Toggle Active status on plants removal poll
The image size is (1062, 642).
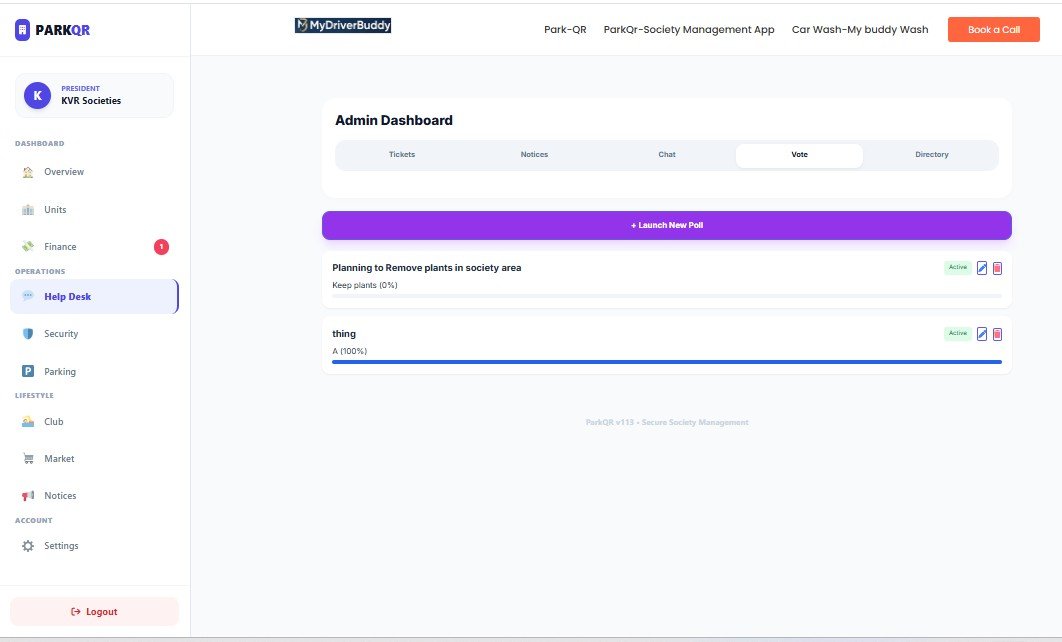[x=955, y=267]
